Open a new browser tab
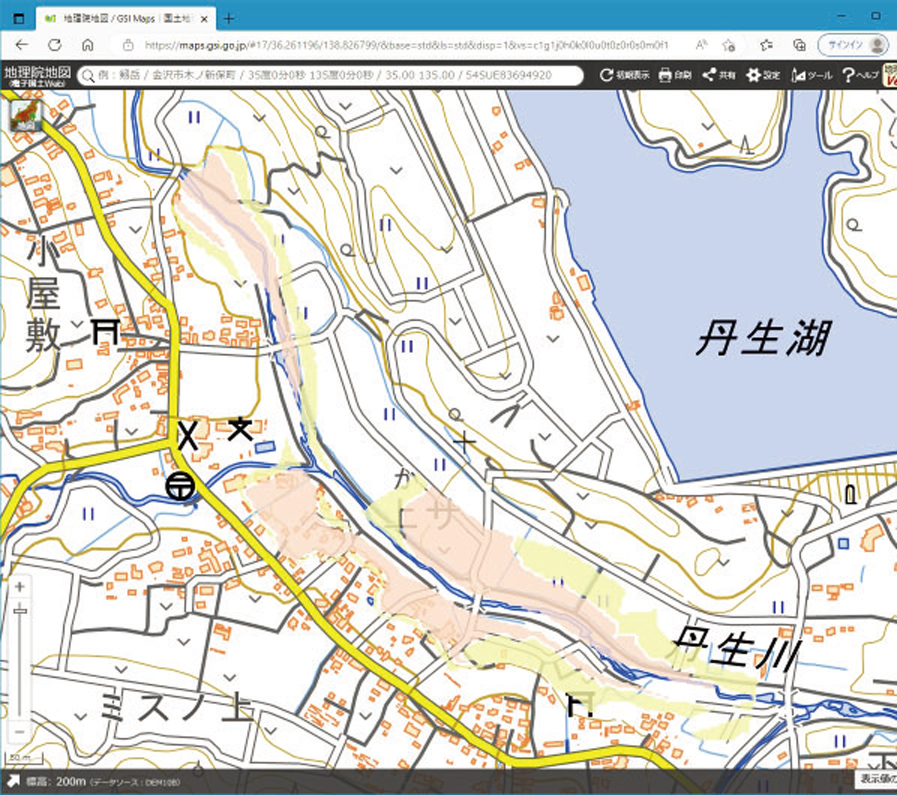Screen dimensions: 897x795 coord(229,18)
